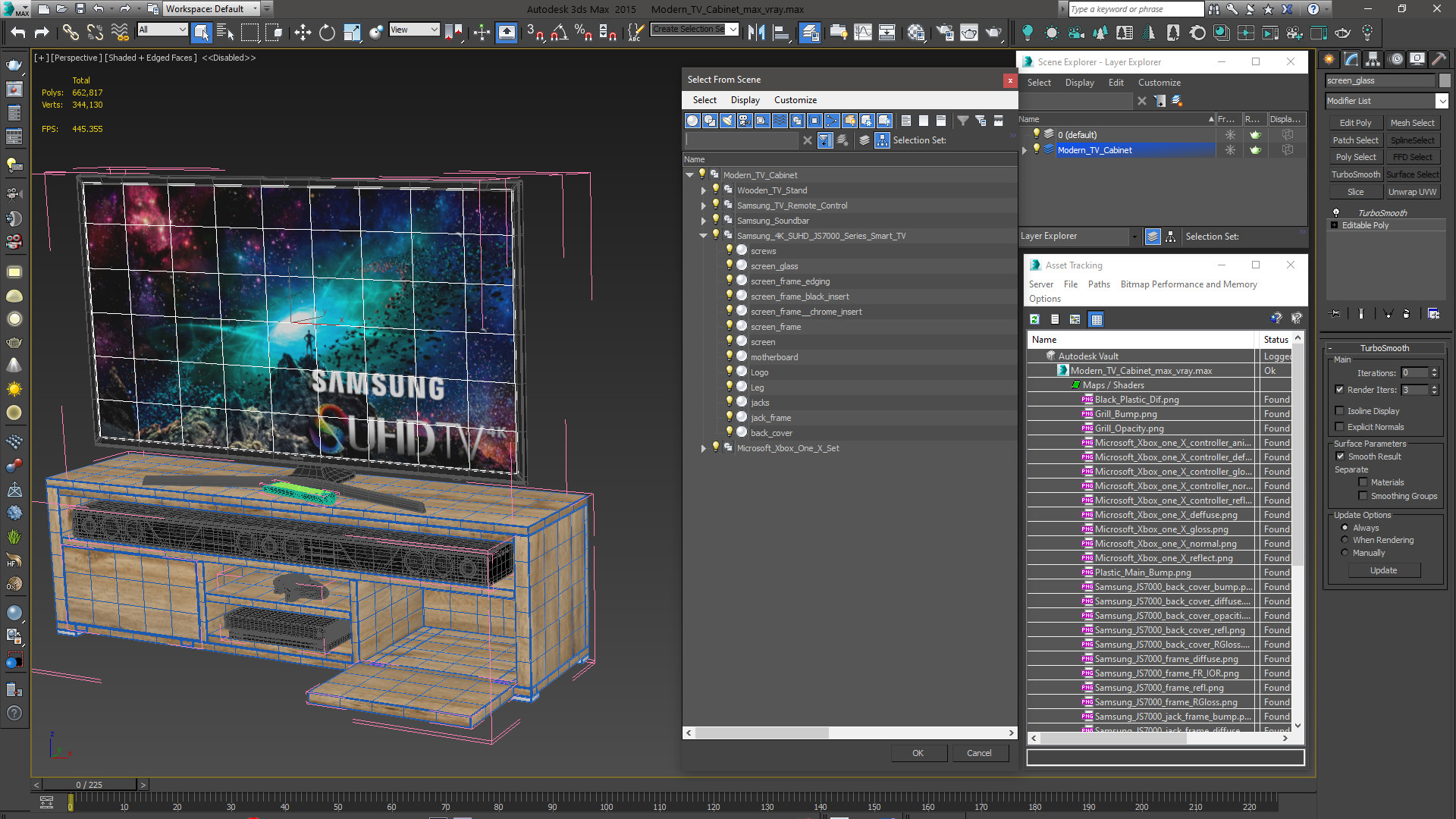This screenshot has width=1456, height=819.
Task: Expand the Samsung_TV_Remote_Control node
Action: click(704, 206)
